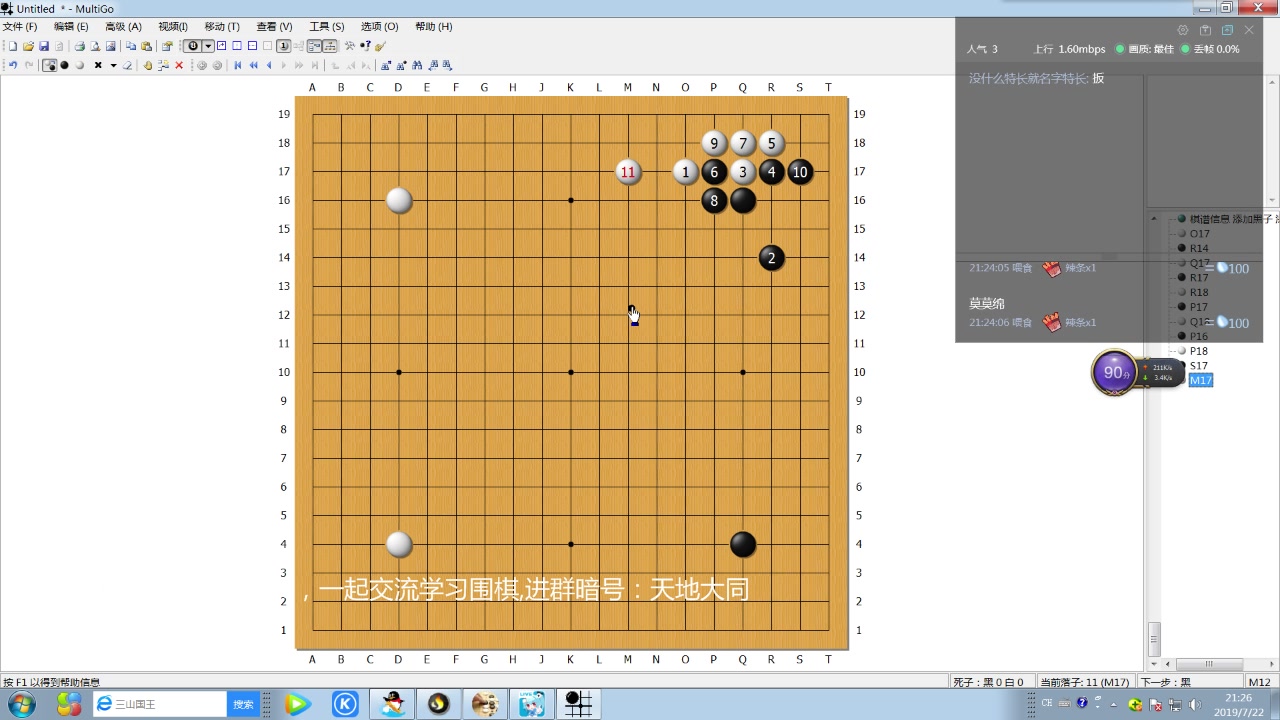This screenshot has width=1280, height=720.
Task: Open the 文件 (F) menu
Action: tap(20, 26)
